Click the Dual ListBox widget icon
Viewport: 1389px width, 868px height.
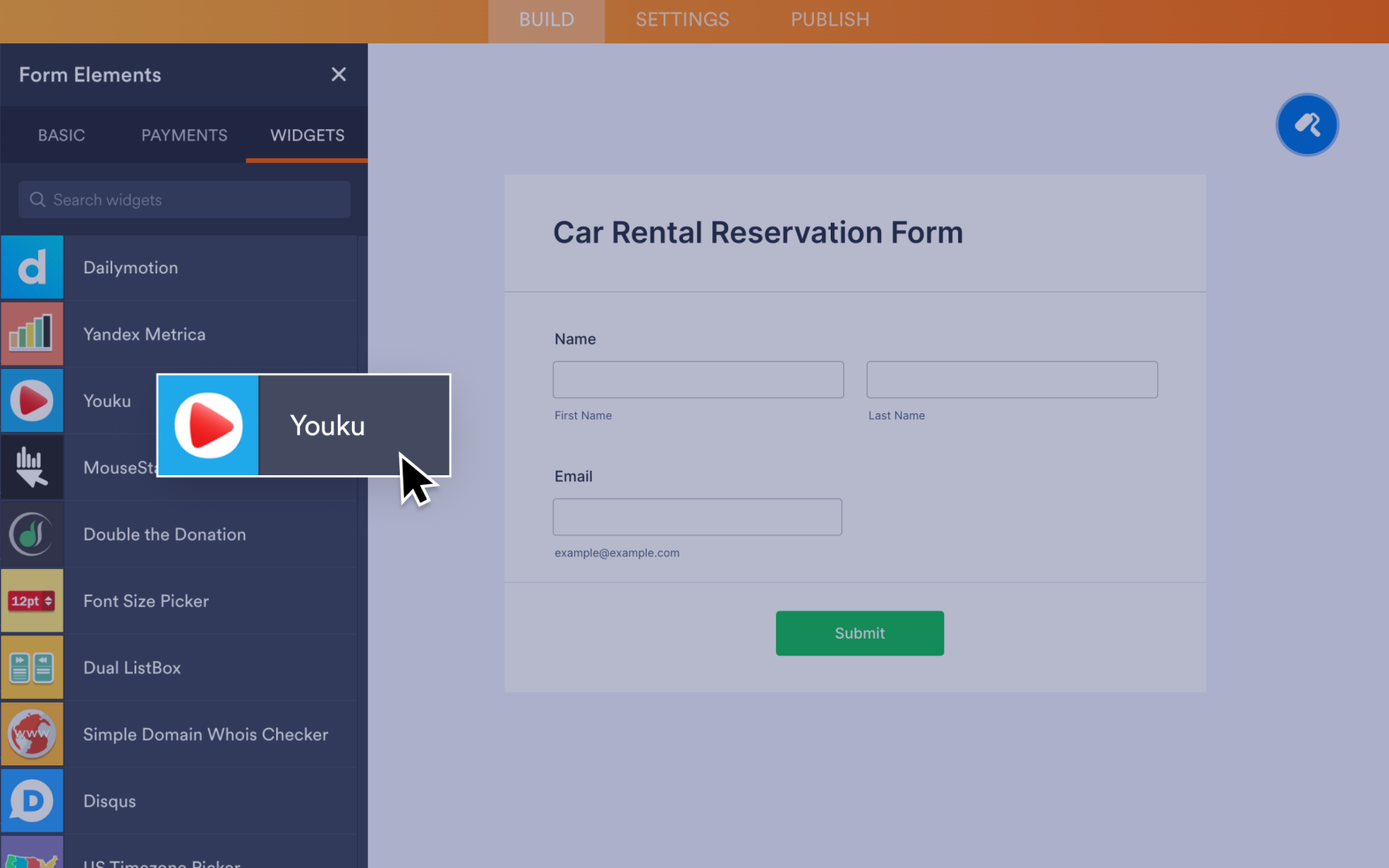pos(32,668)
